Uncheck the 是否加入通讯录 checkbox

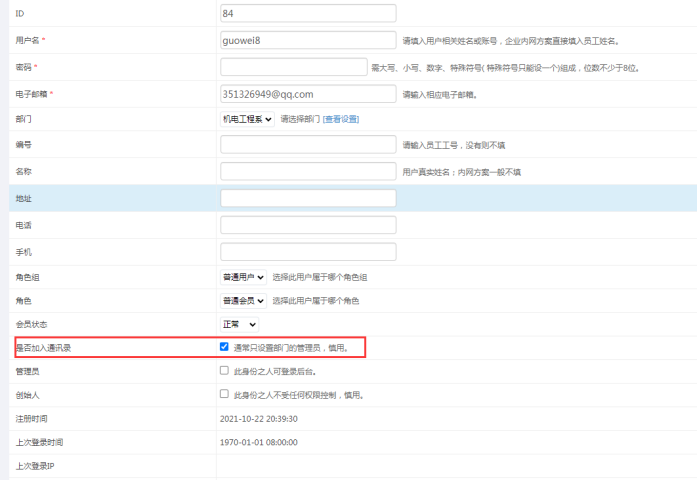point(224,348)
